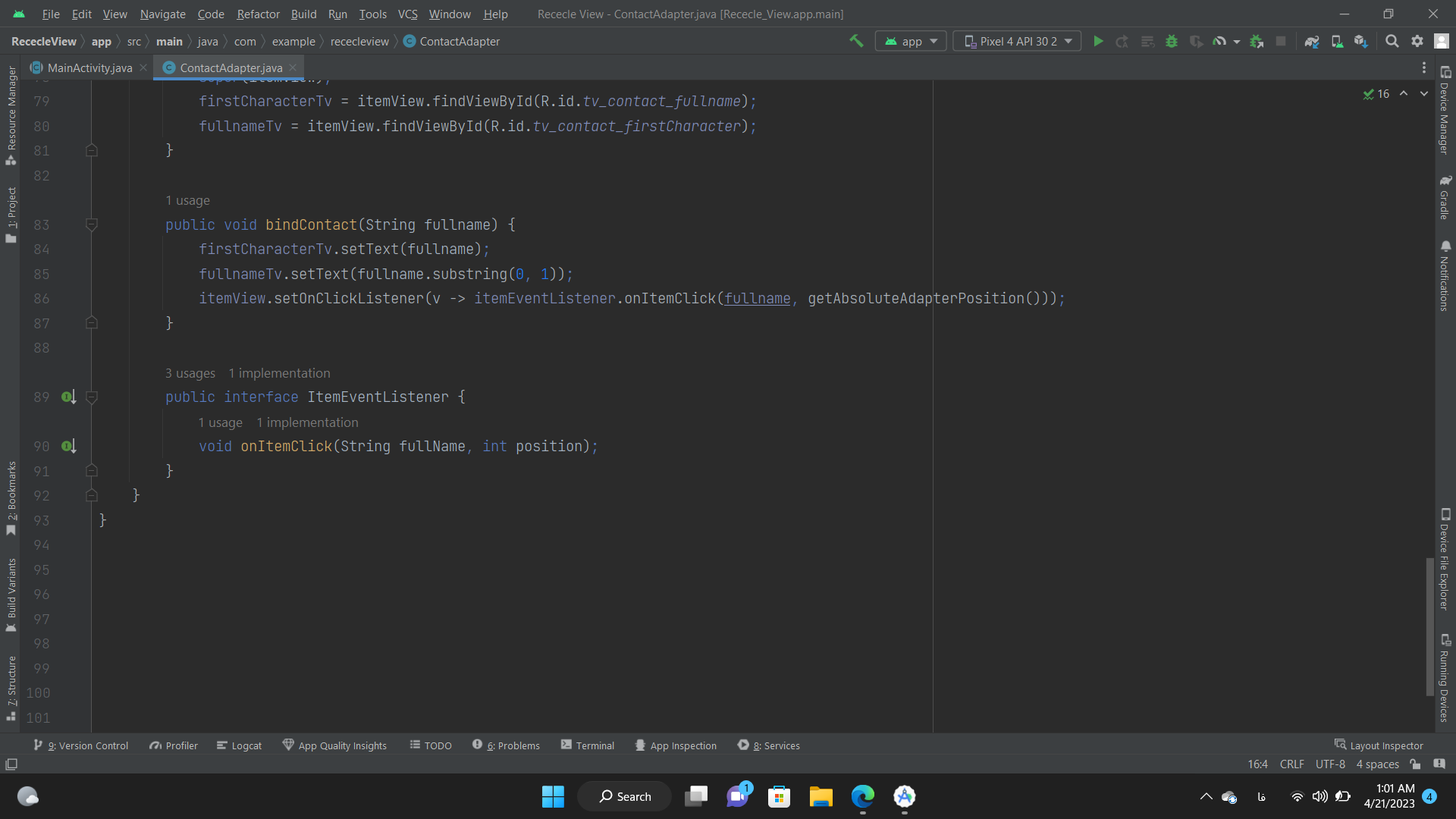Click the implementations gutter icon on line 90
The height and width of the screenshot is (819, 1456).
pos(68,446)
